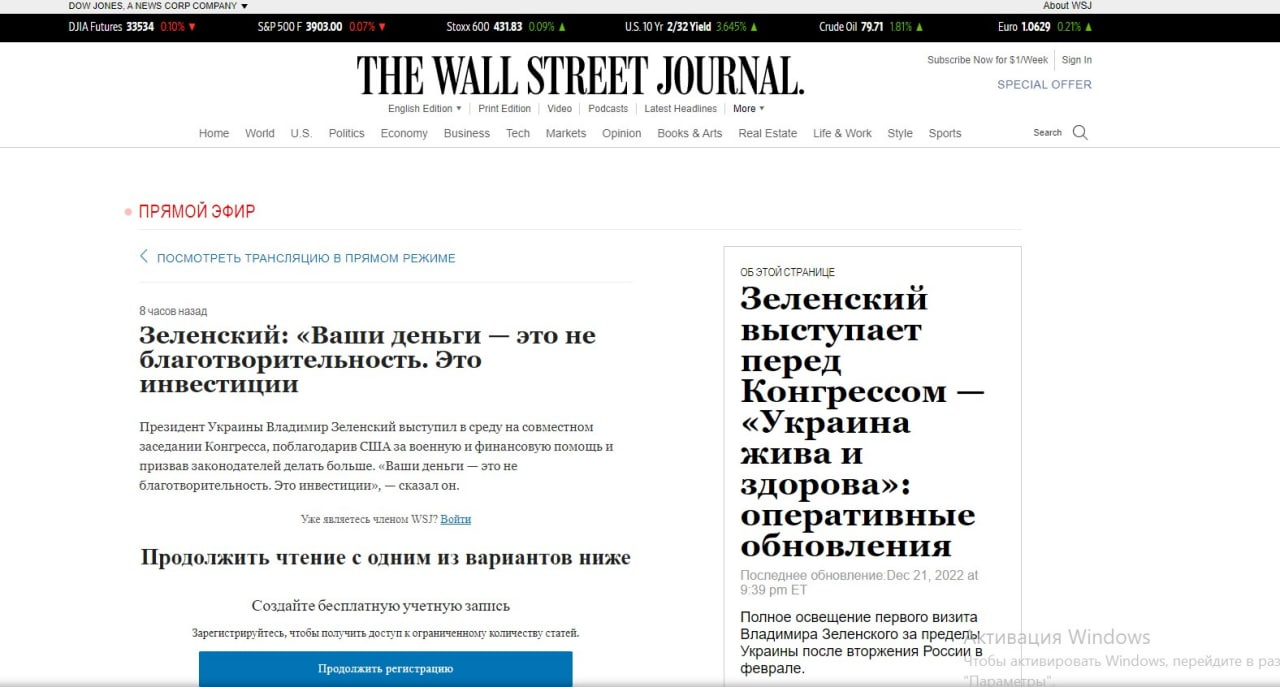Go to the Home section
This screenshot has height=687, width=1280.
coord(214,133)
